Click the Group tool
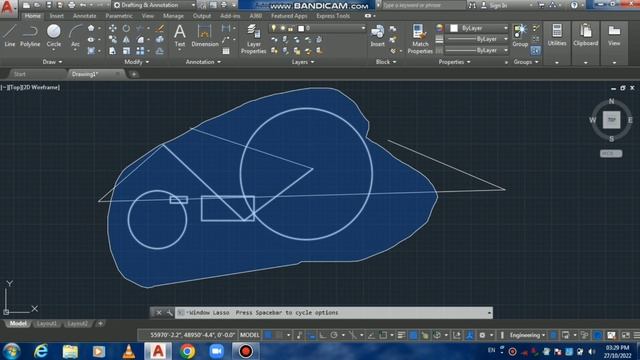 coord(520,35)
